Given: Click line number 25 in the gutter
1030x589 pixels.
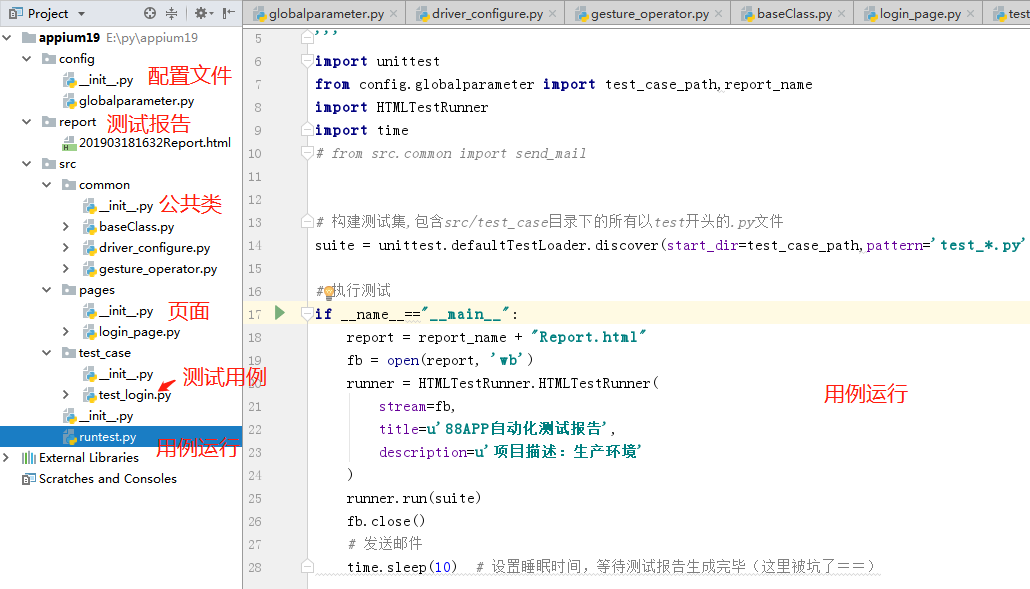Looking at the screenshot, I should [255, 498].
